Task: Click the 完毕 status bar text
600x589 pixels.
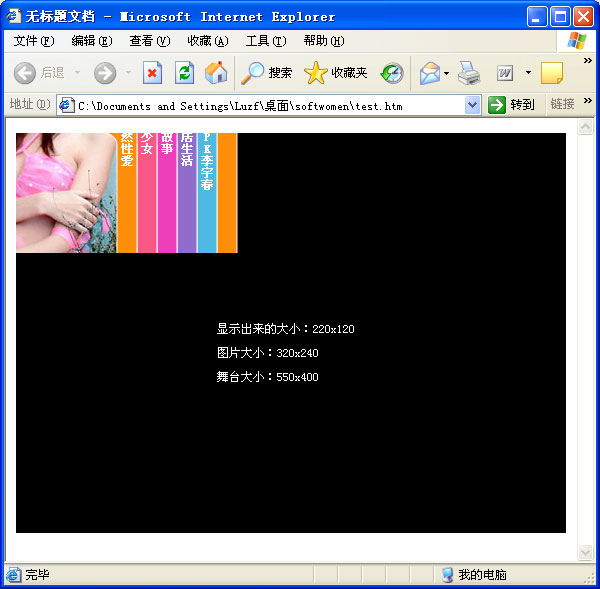Action: point(37,575)
